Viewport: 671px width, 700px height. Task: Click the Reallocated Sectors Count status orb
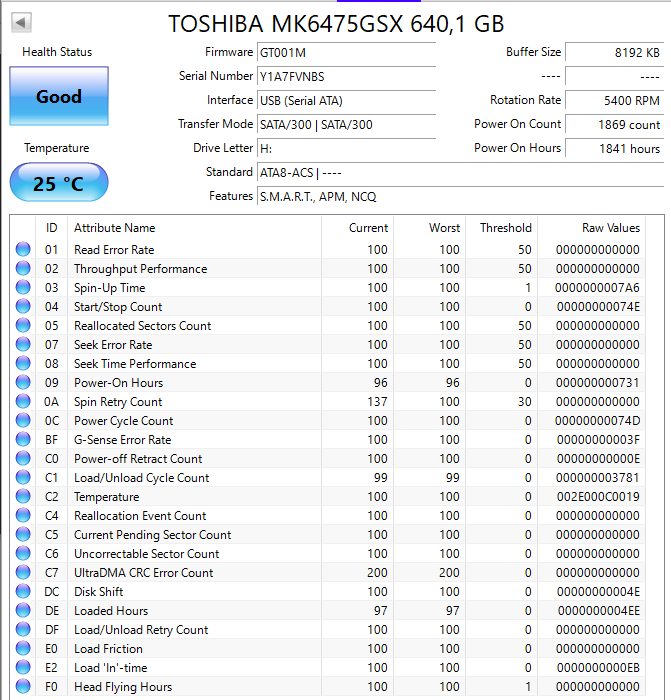click(x=23, y=326)
